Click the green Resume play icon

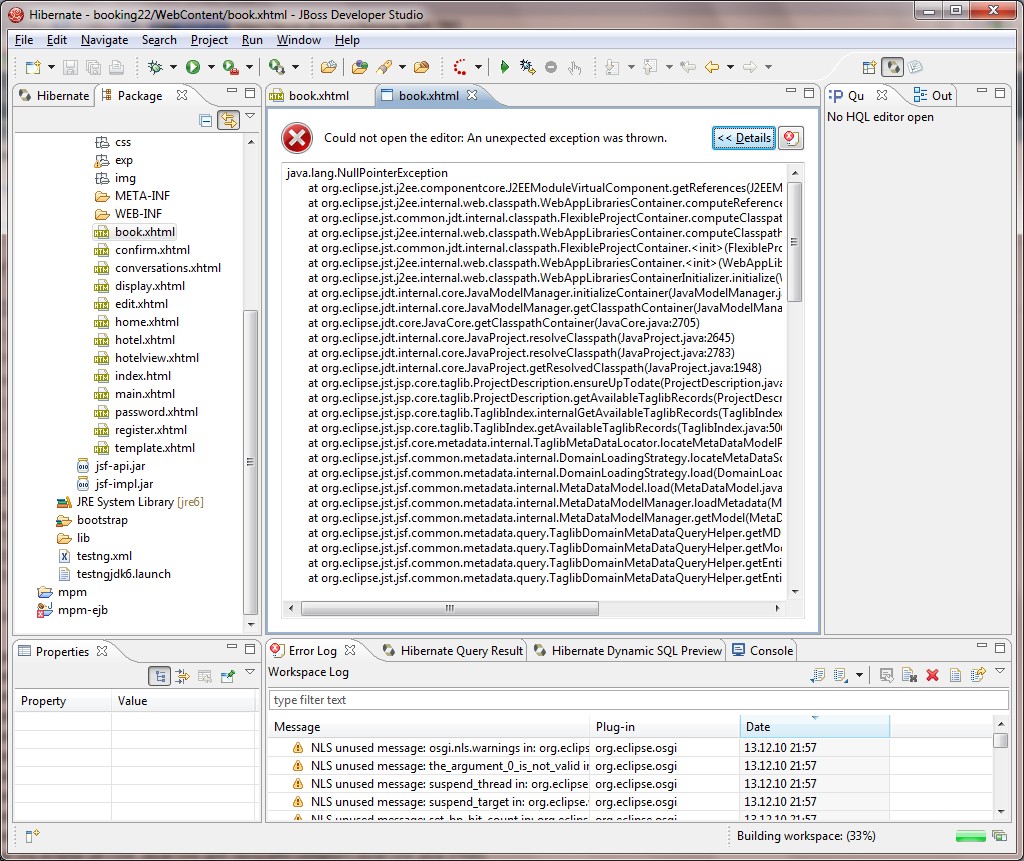(504, 67)
